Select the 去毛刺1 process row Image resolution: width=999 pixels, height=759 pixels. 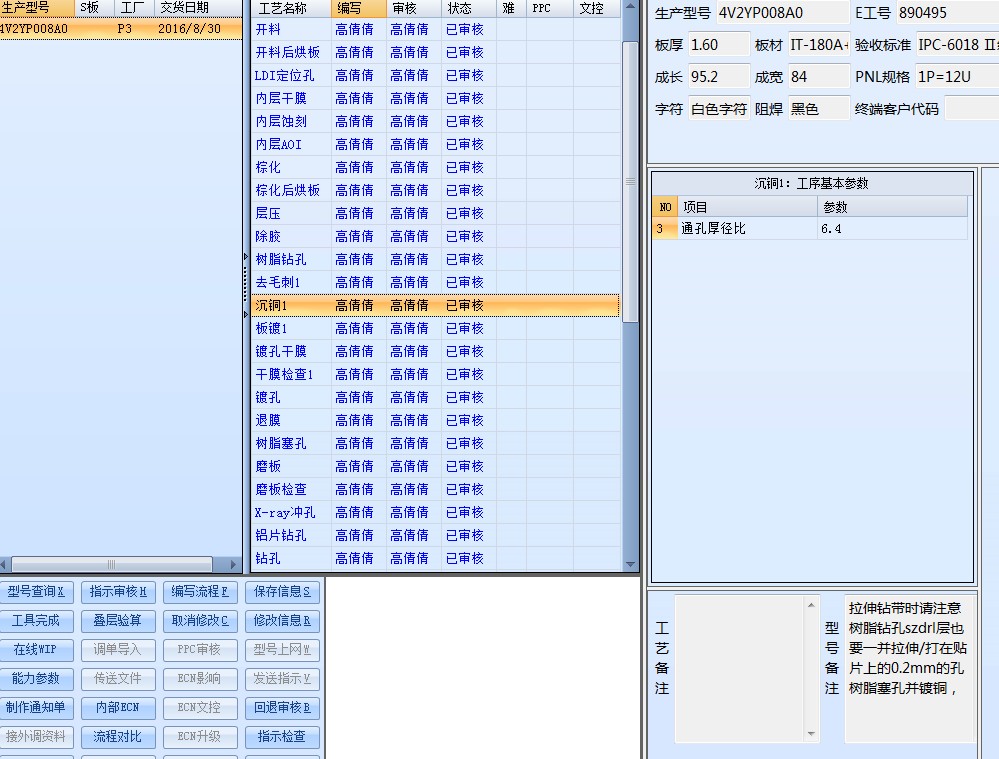[436, 282]
